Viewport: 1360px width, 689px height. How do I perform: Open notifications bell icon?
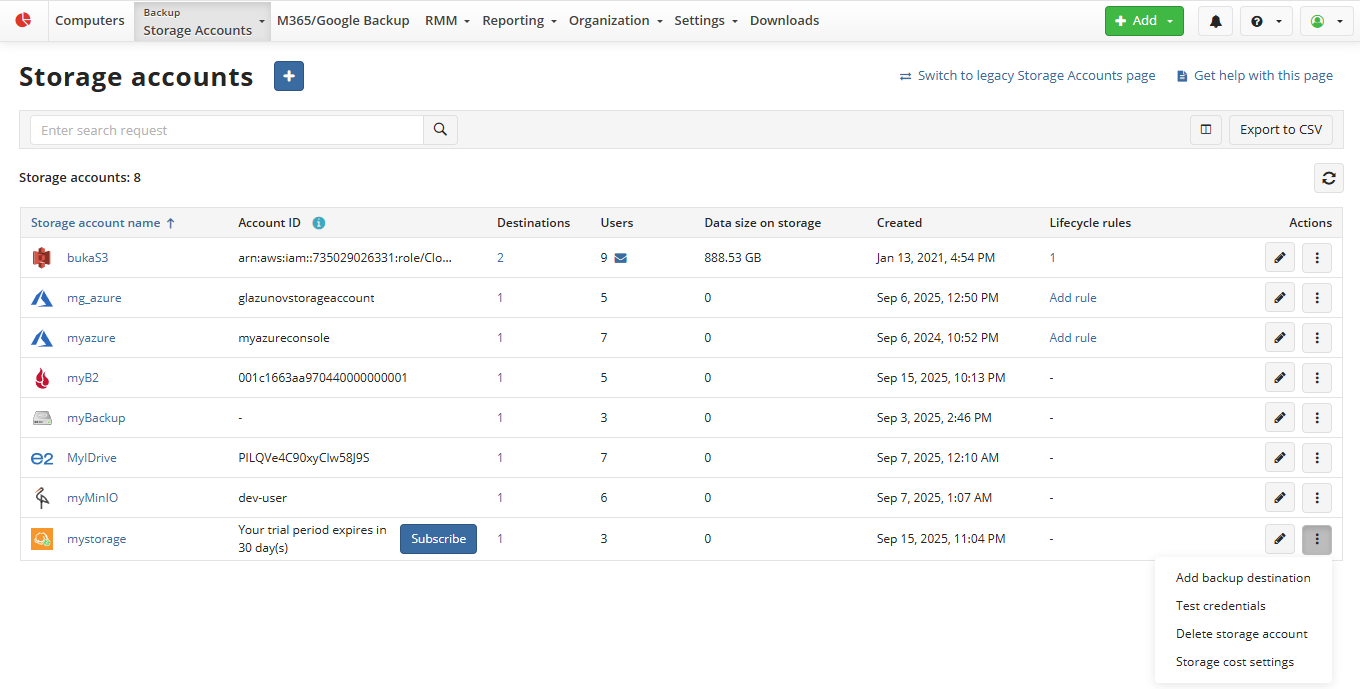(x=1215, y=21)
